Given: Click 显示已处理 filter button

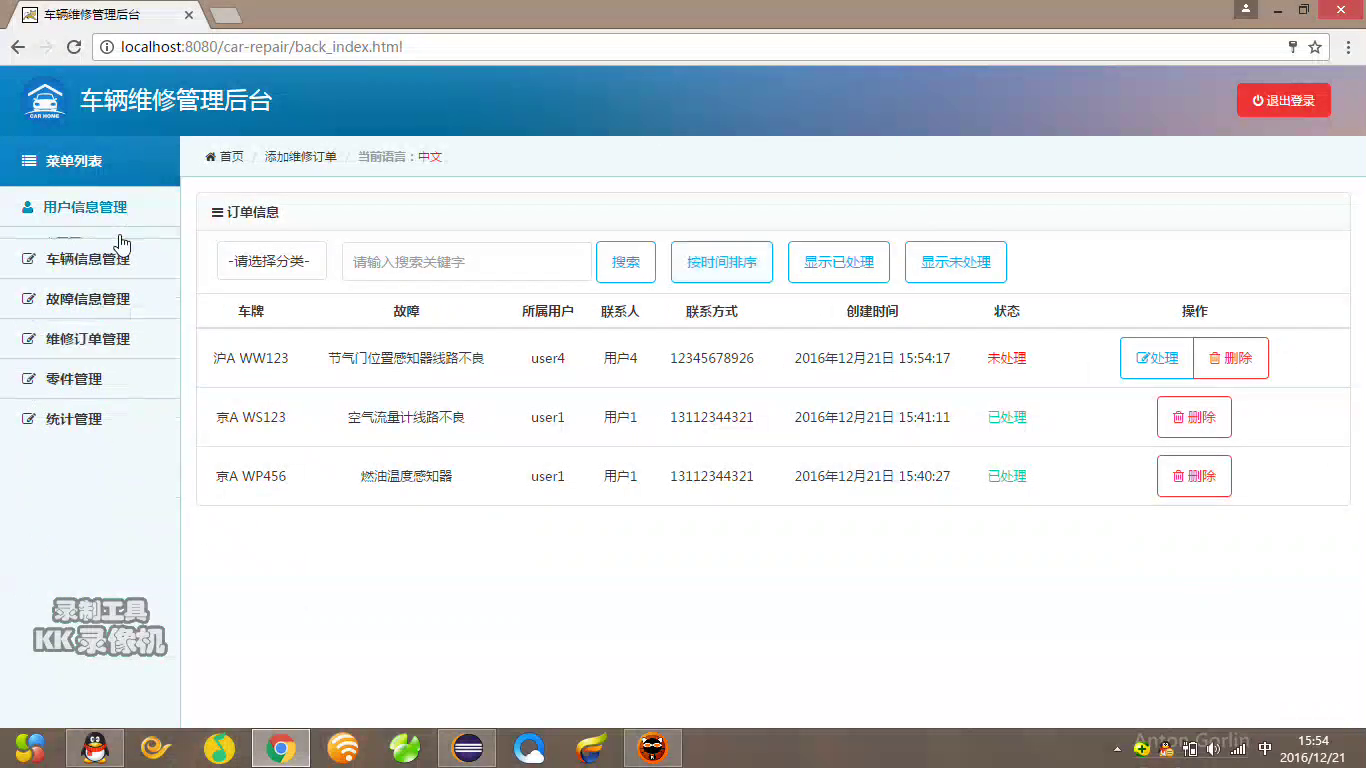Looking at the screenshot, I should (x=839, y=262).
